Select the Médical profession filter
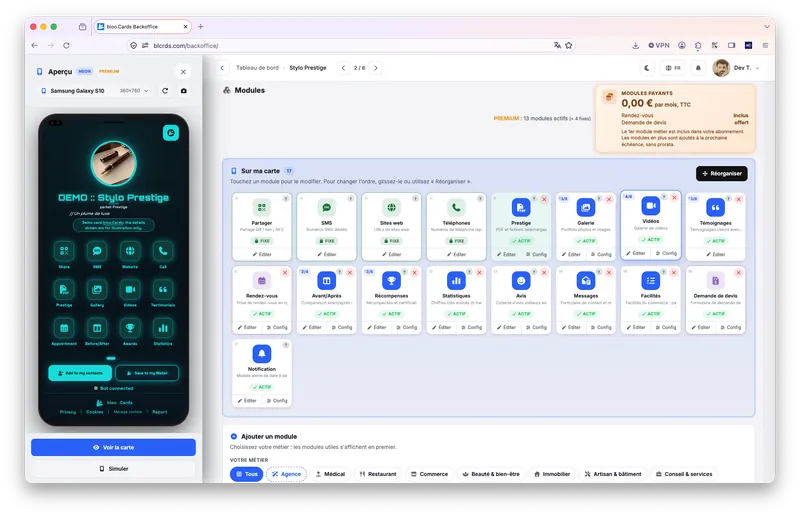The height and width of the screenshot is (516, 800). (x=330, y=474)
